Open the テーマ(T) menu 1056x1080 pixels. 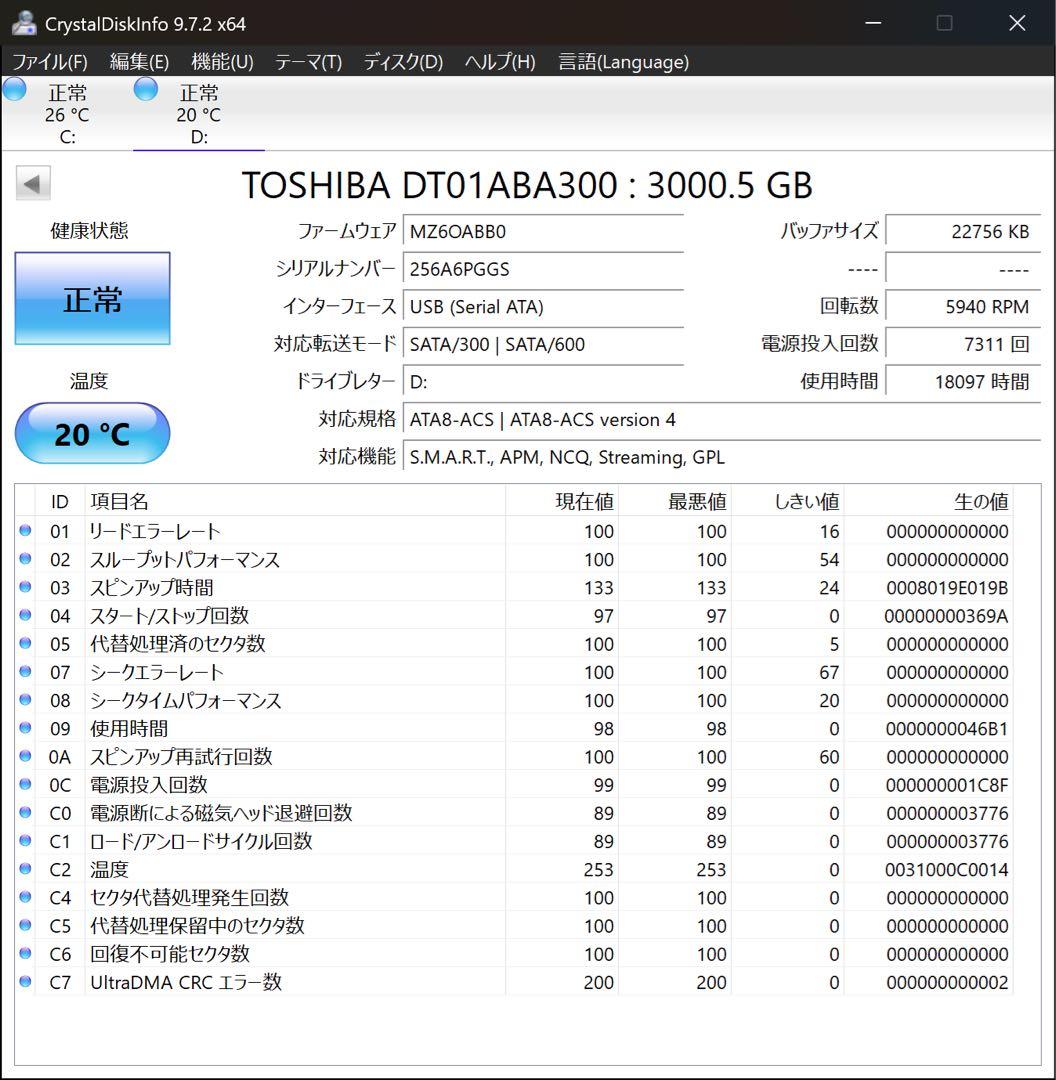(x=309, y=62)
